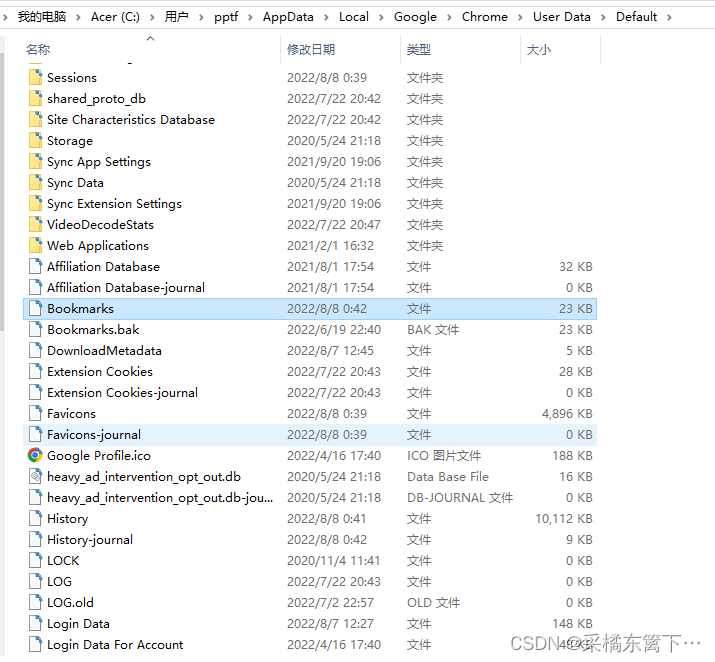Open the chevron after pptf in breadcrumb
Image resolution: width=715 pixels, height=662 pixels.
[250, 17]
